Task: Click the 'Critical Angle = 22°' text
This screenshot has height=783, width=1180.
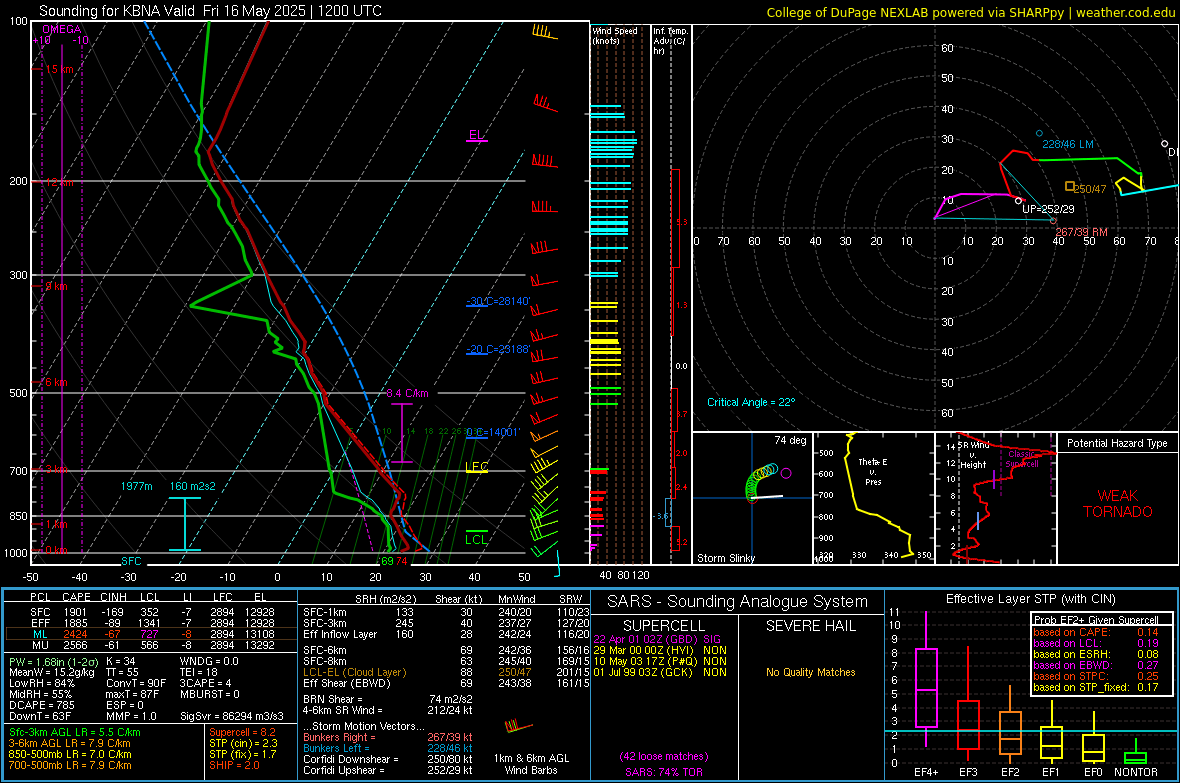Action: [751, 402]
